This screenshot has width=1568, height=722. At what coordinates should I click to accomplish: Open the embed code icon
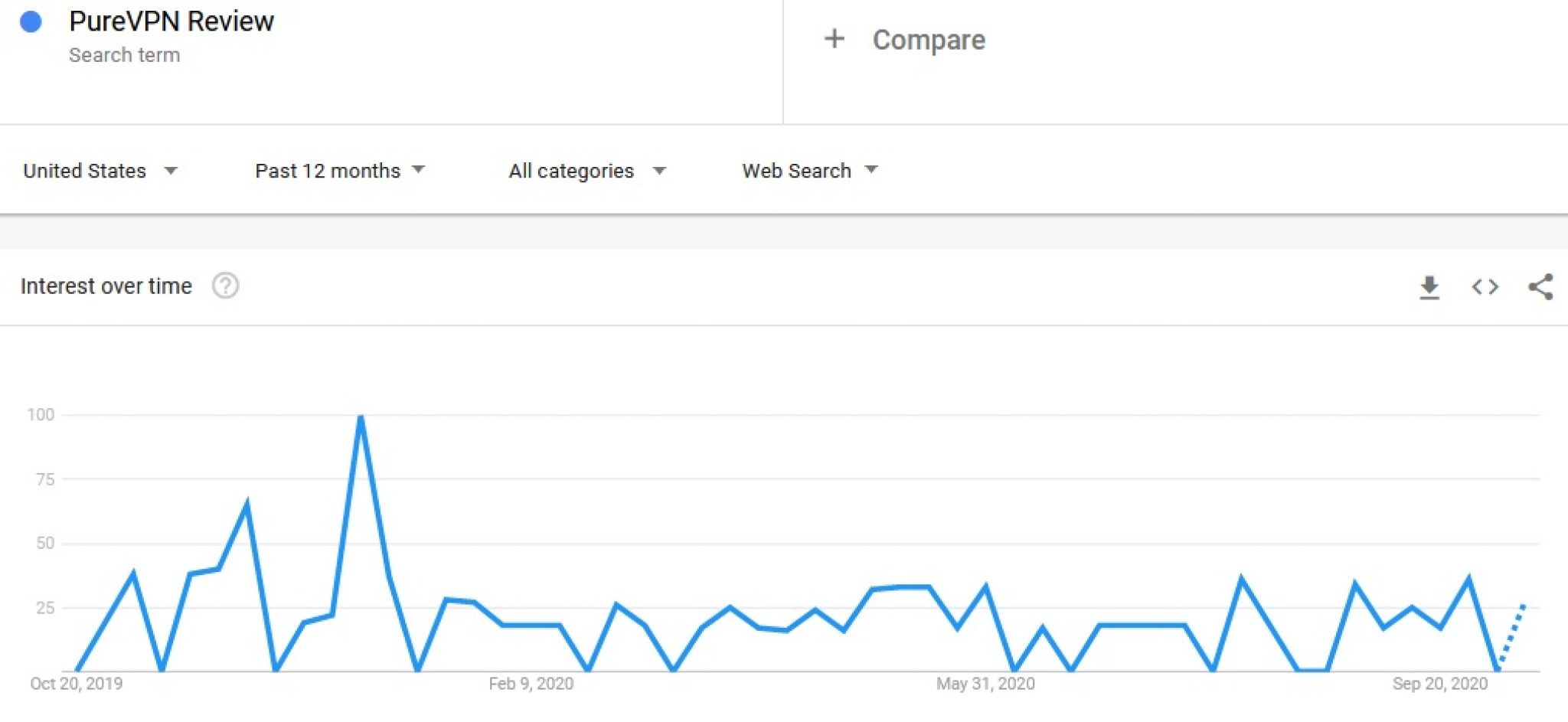click(x=1485, y=287)
